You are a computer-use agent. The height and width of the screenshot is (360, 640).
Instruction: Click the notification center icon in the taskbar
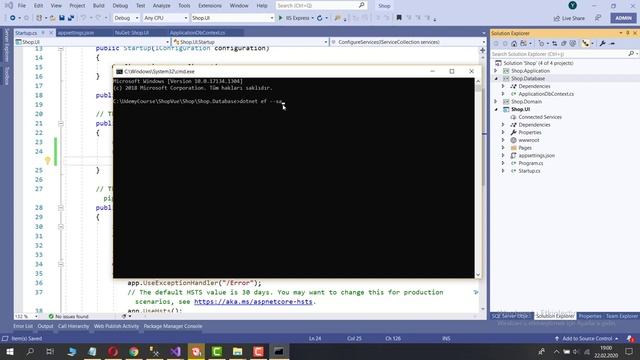click(629, 351)
